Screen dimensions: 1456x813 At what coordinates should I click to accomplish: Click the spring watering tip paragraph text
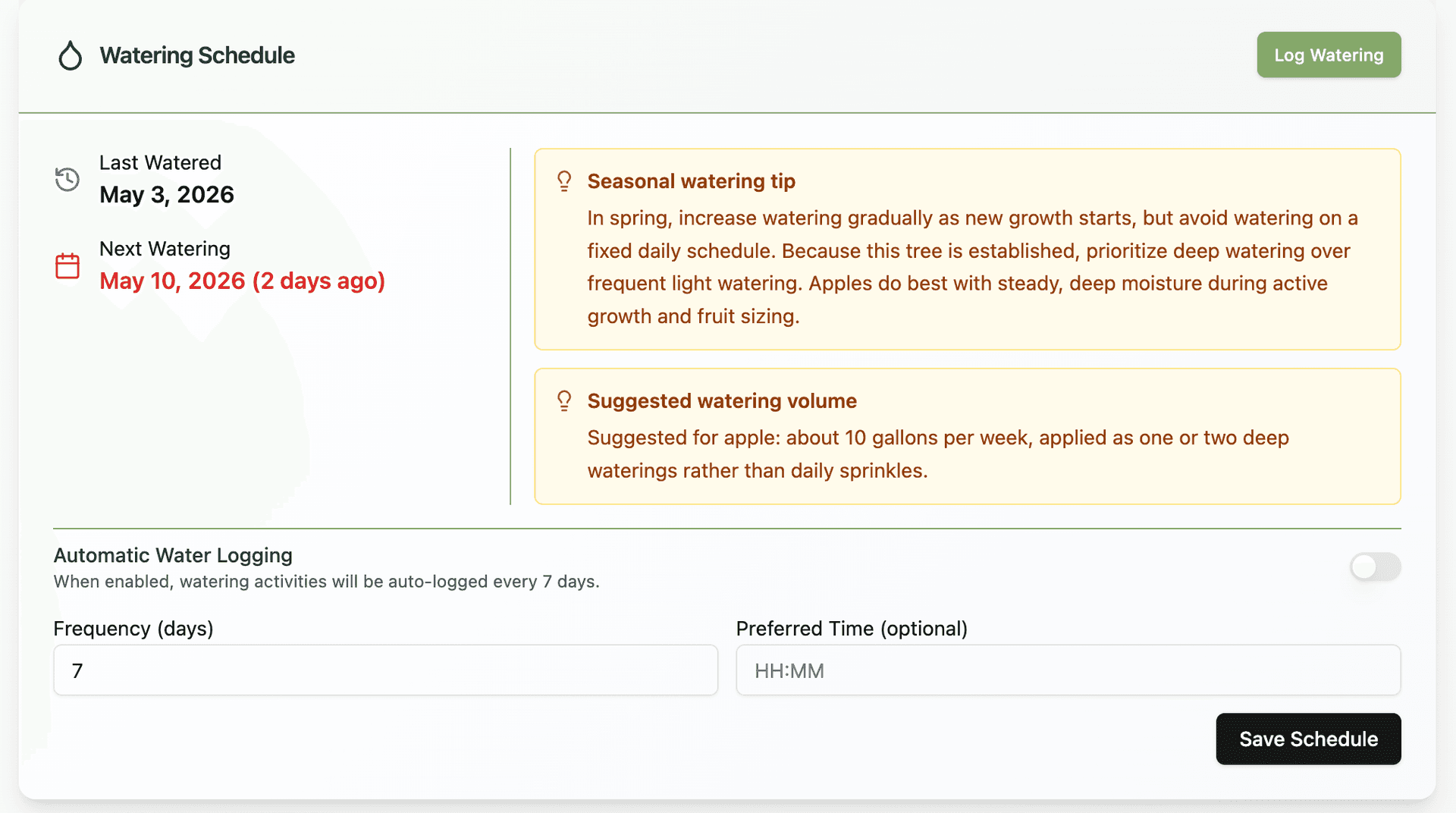click(x=972, y=267)
